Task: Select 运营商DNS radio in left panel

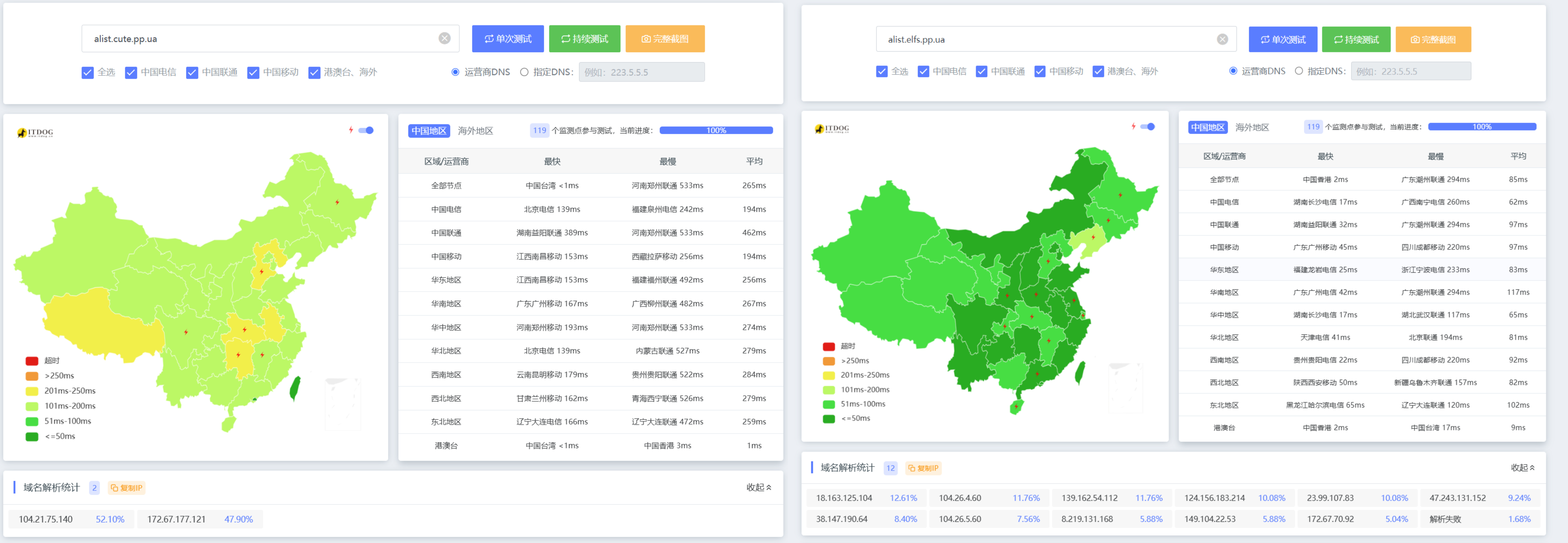Action: click(455, 72)
